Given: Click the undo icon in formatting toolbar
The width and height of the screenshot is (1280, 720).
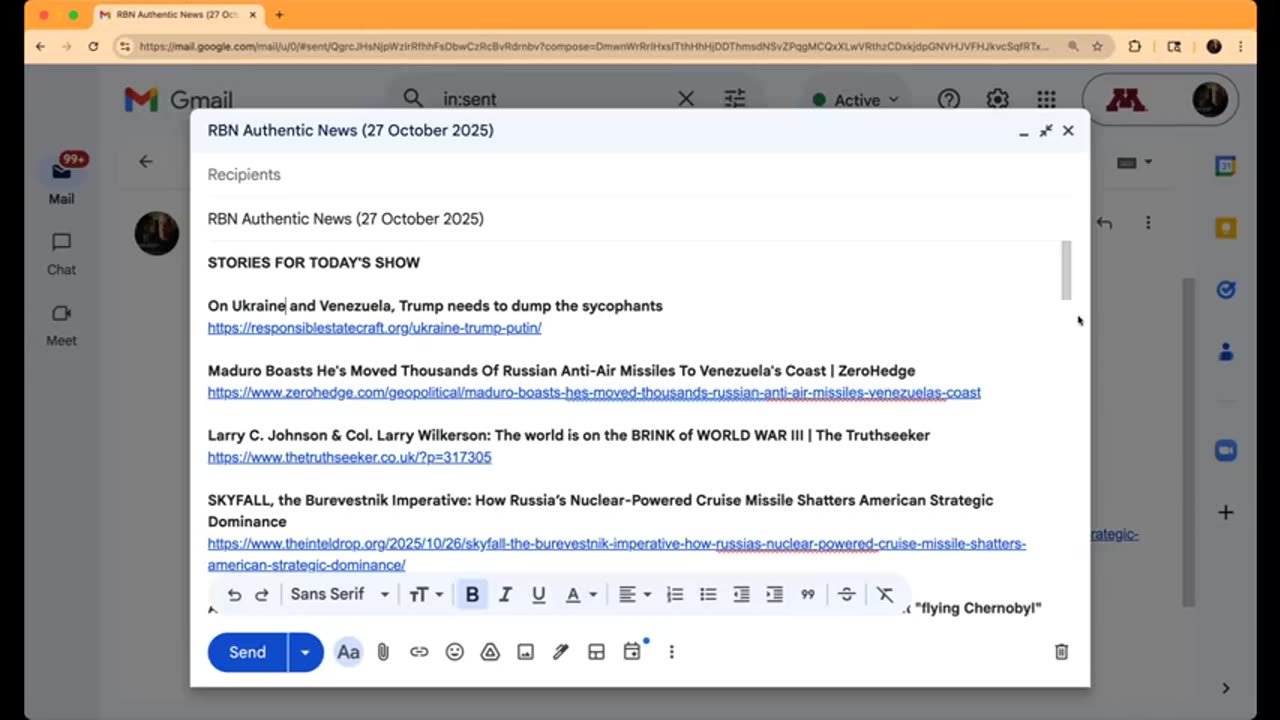Looking at the screenshot, I should tap(234, 595).
